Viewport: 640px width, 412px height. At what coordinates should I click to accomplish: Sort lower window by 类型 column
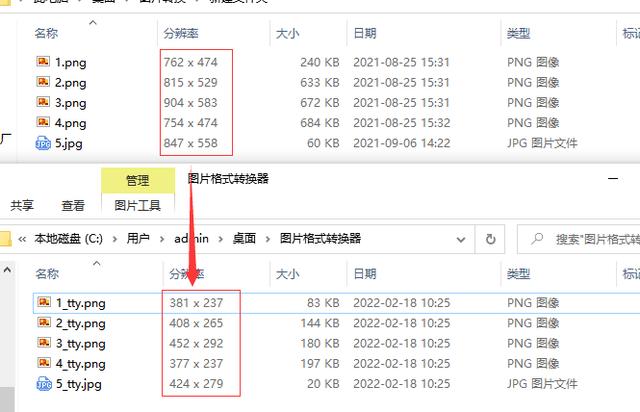[x=518, y=274]
